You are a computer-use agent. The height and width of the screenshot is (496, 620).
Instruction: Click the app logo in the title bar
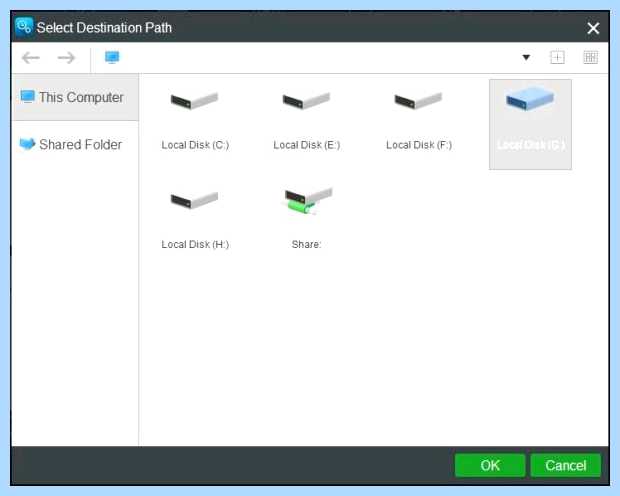point(24,27)
